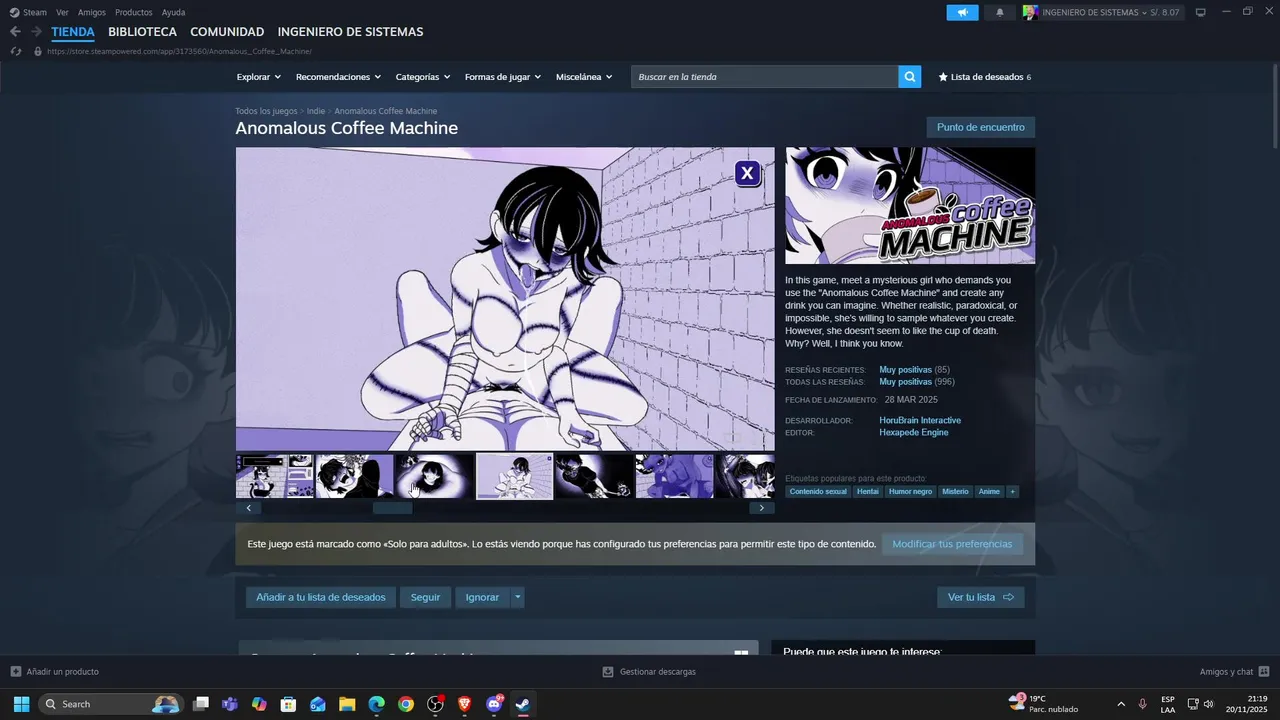
Task: Click Añadir a tu lista de deseados
Action: (x=321, y=597)
